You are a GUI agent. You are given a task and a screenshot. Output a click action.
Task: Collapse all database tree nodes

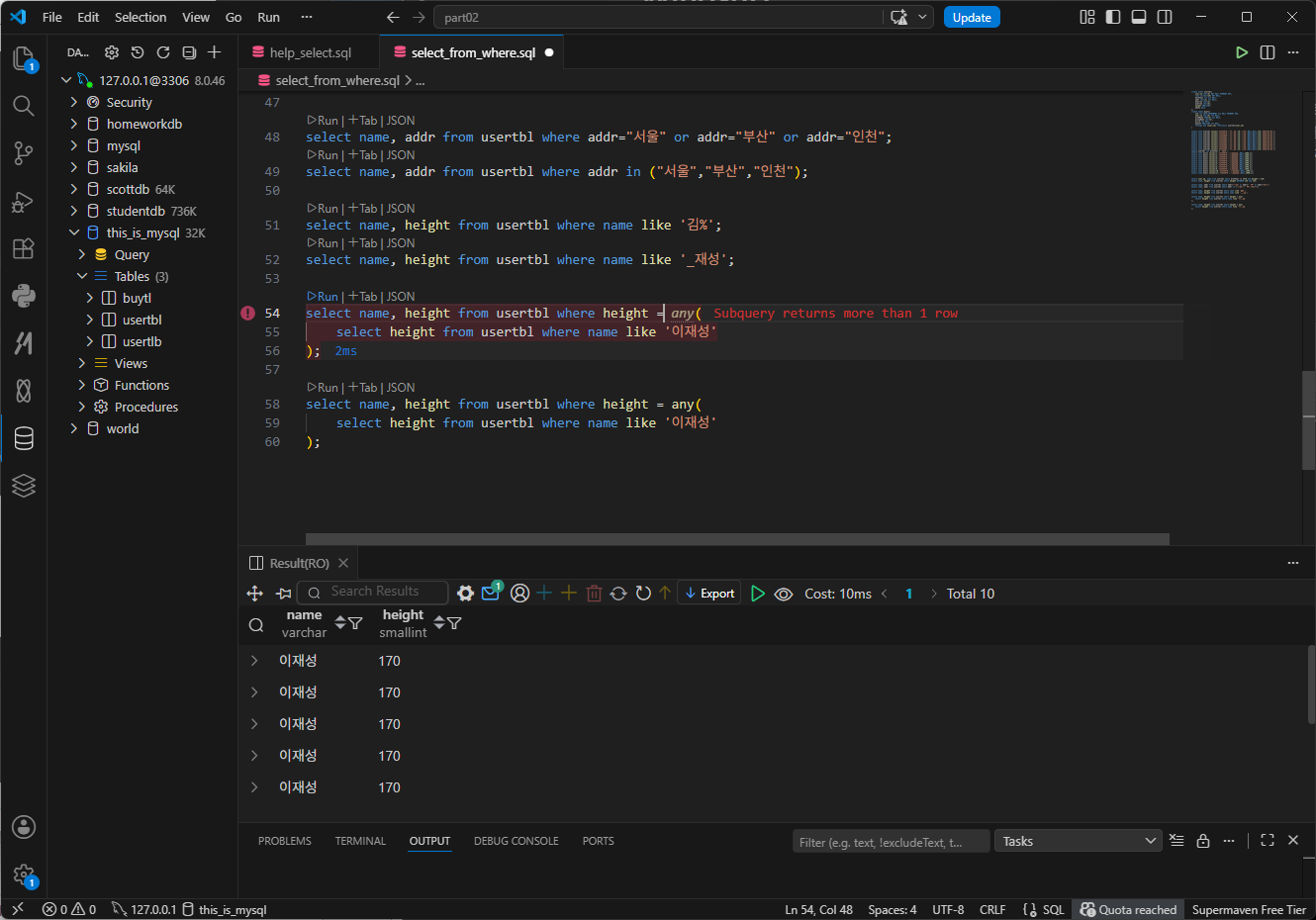tap(189, 52)
